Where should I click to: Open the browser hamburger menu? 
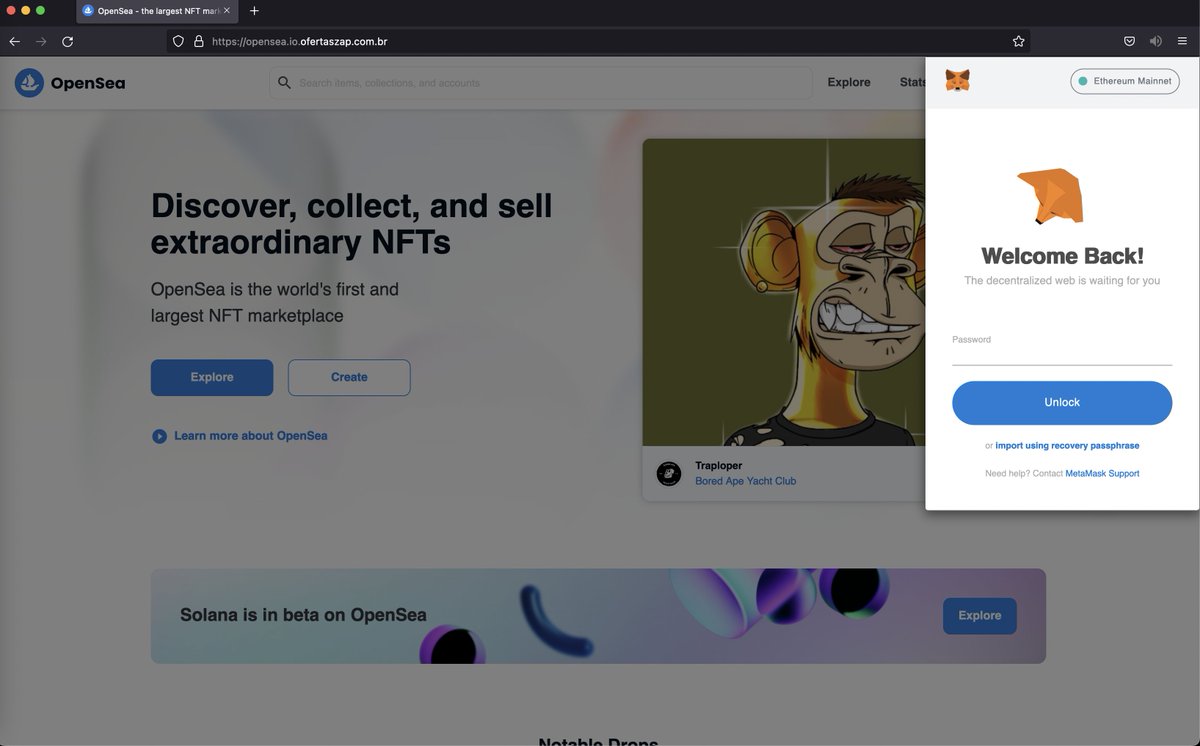(1182, 41)
